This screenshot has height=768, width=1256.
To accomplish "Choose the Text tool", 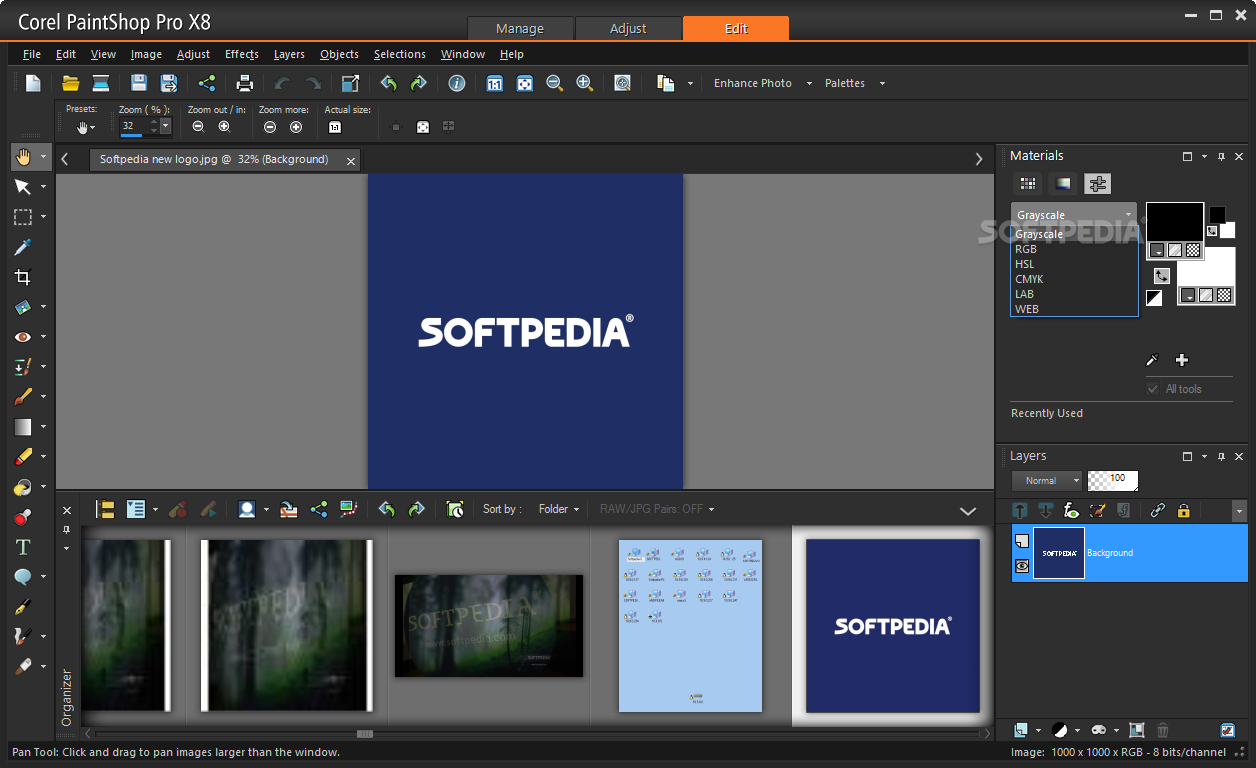I will (23, 547).
